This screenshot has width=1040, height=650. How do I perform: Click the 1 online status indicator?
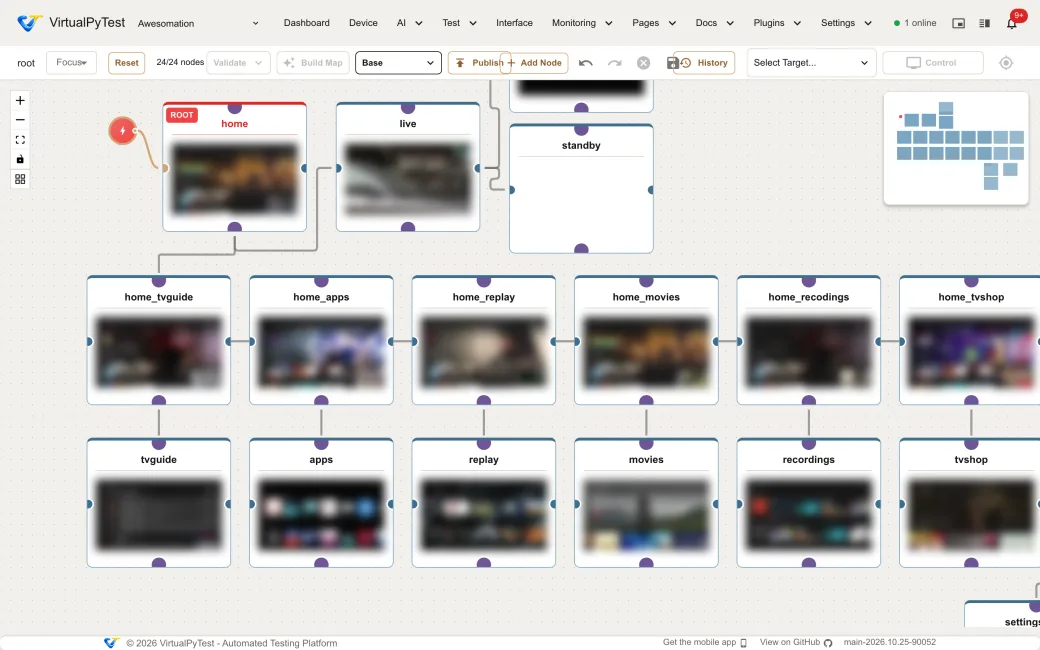(x=915, y=23)
